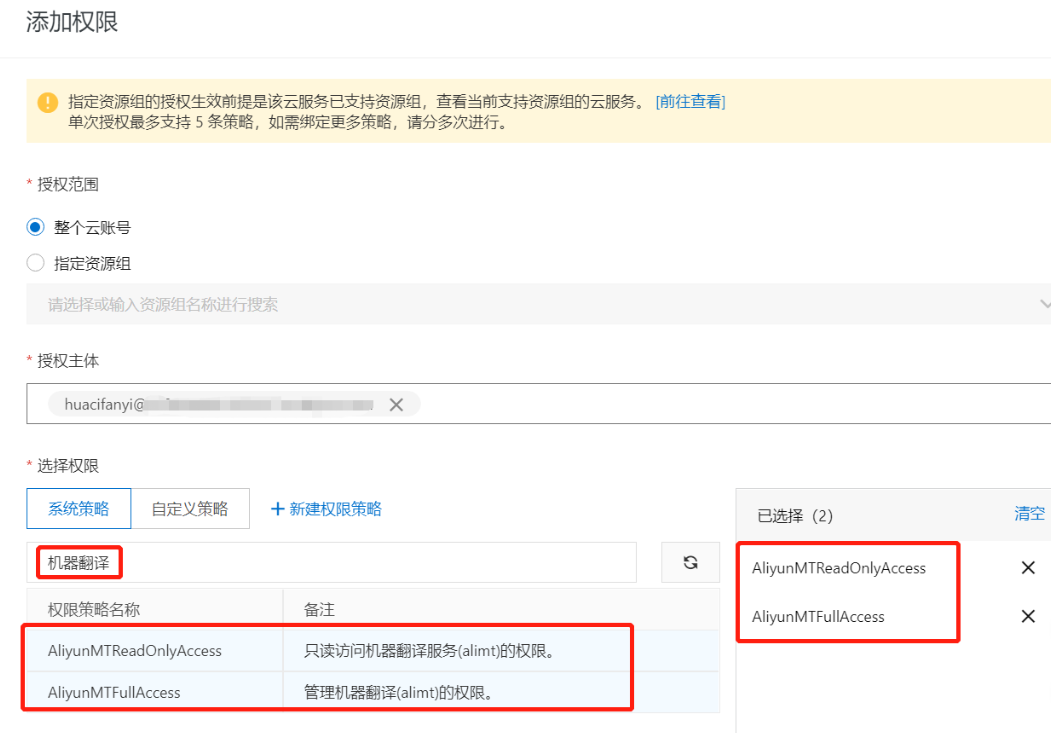Remove AliyunMTReadOnlyAccess from selected list
This screenshot has width=1051, height=733.
[1027, 568]
